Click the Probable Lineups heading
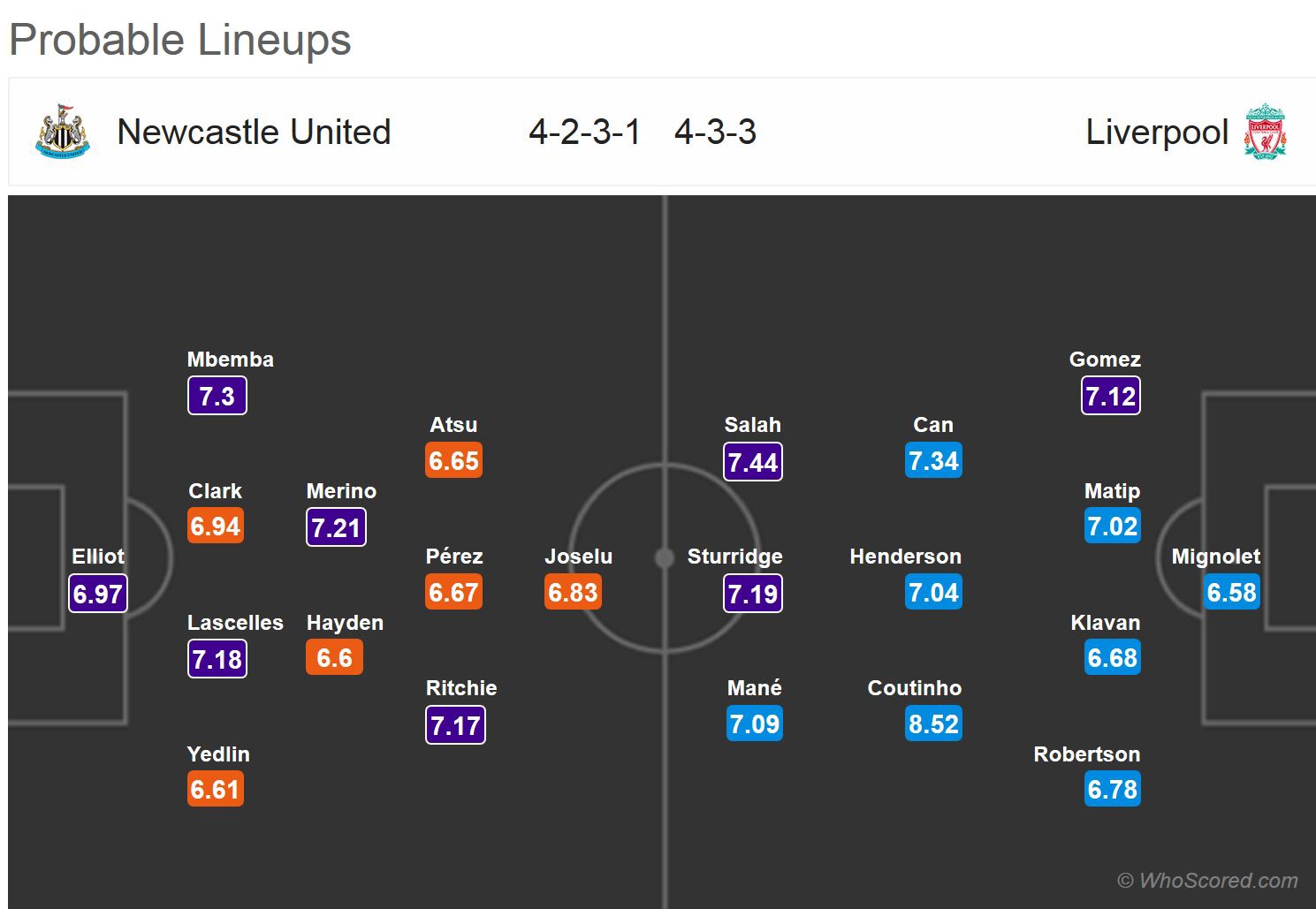Viewport: 1316px width, 909px height. coord(180,40)
